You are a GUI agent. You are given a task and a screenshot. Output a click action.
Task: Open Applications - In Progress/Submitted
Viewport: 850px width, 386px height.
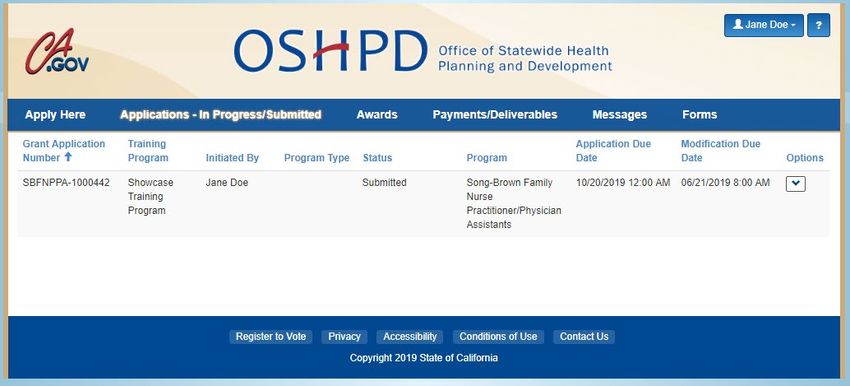(x=221, y=115)
